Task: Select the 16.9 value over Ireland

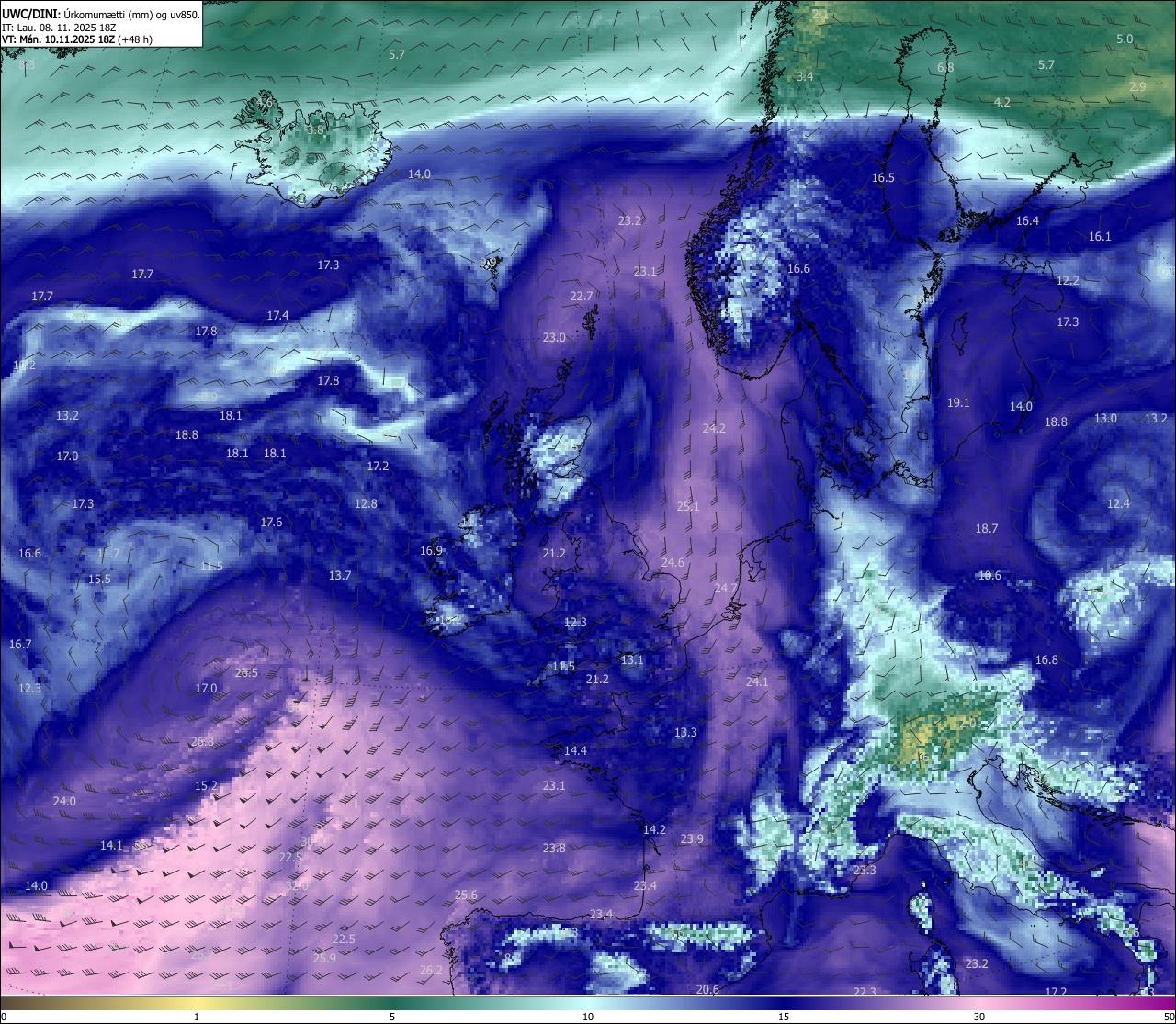Action: coord(431,551)
